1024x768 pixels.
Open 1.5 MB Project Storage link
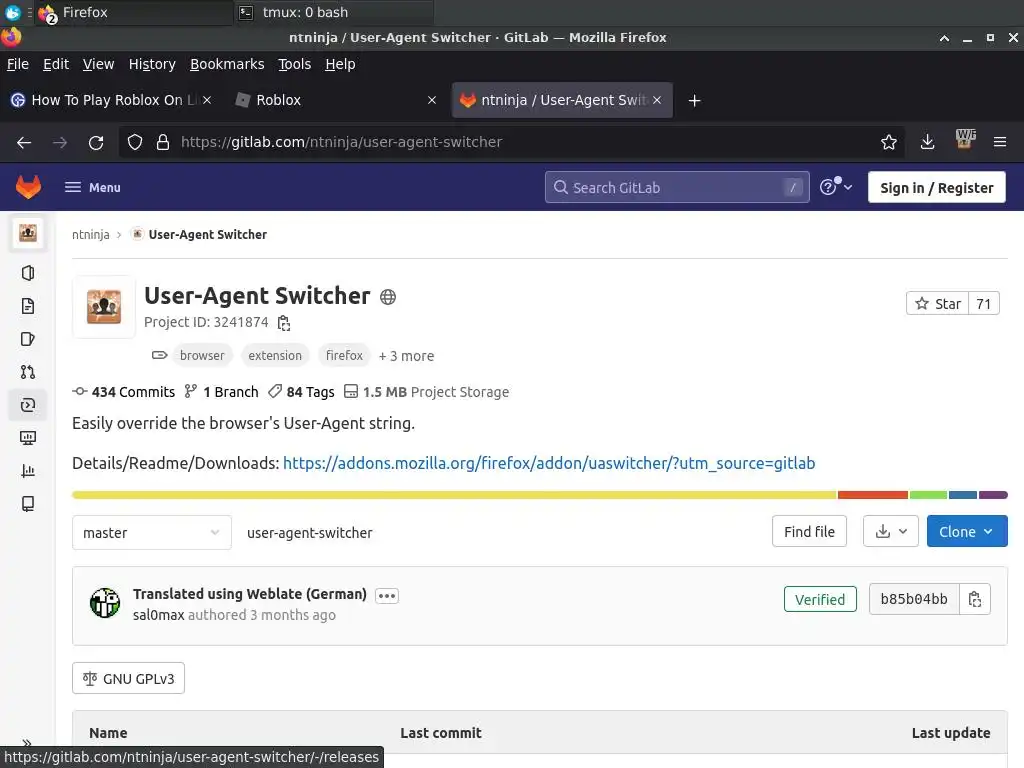pyautogui.click(x=426, y=392)
